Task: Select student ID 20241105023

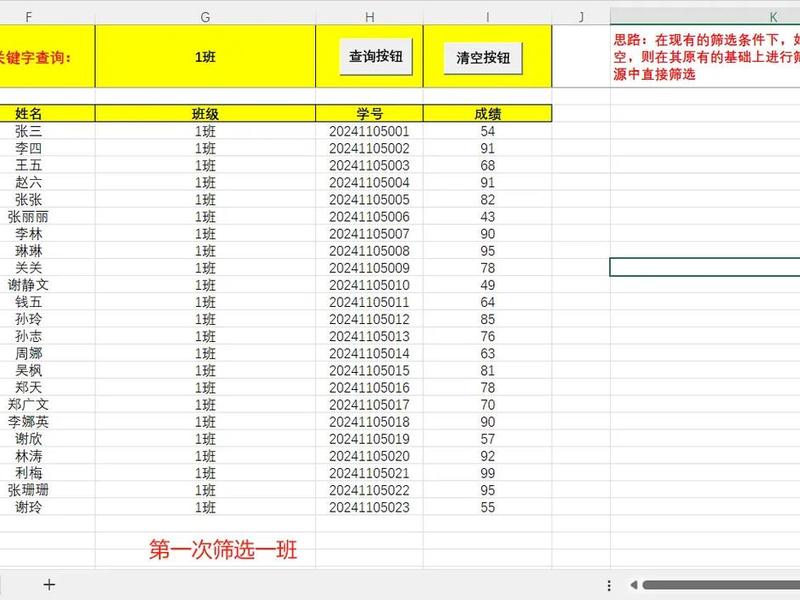Action: [x=369, y=507]
